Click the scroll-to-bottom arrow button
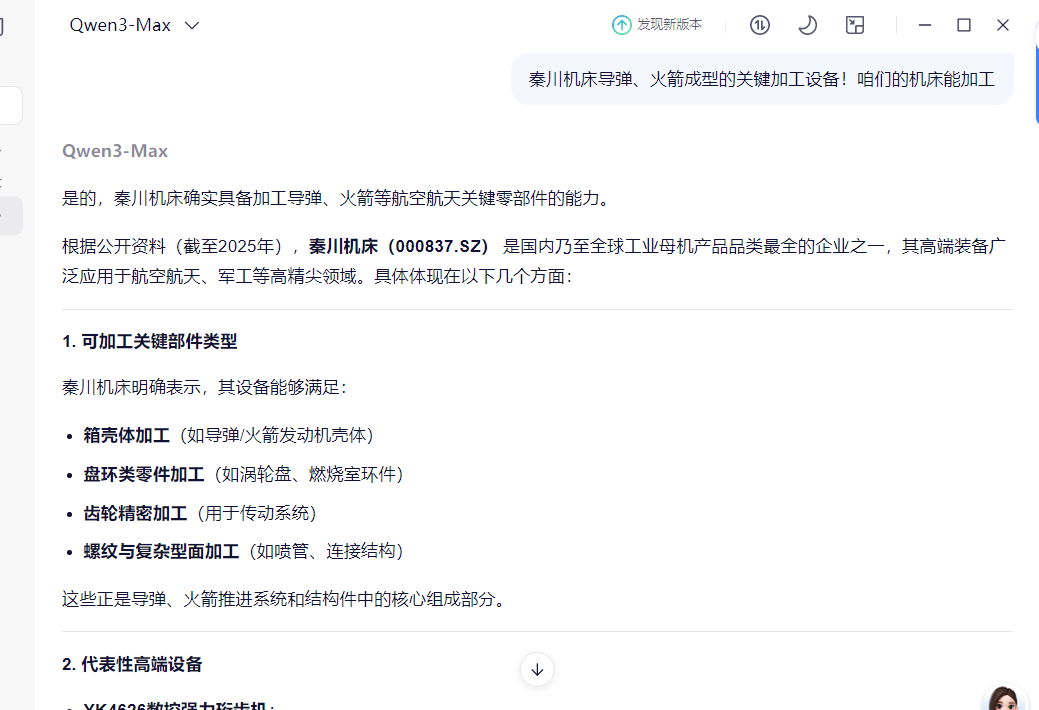This screenshot has height=710, width=1039. point(537,670)
